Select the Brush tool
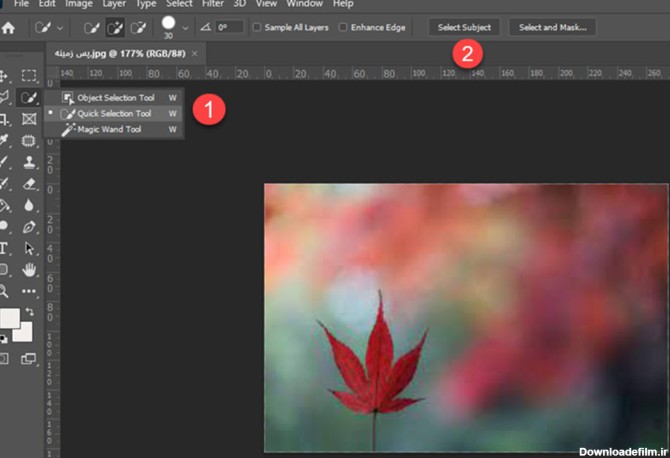Image resolution: width=670 pixels, height=458 pixels. tap(4, 162)
